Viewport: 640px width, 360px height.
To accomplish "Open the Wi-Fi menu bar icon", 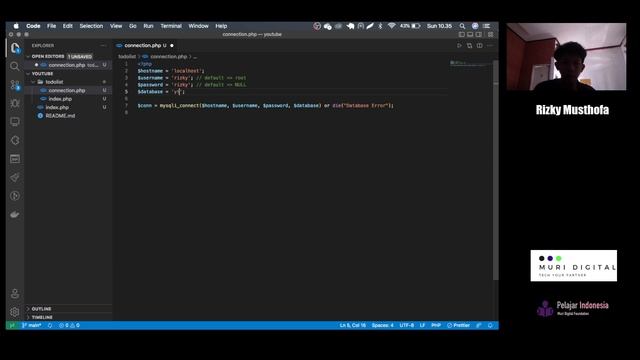I will (x=391, y=26).
